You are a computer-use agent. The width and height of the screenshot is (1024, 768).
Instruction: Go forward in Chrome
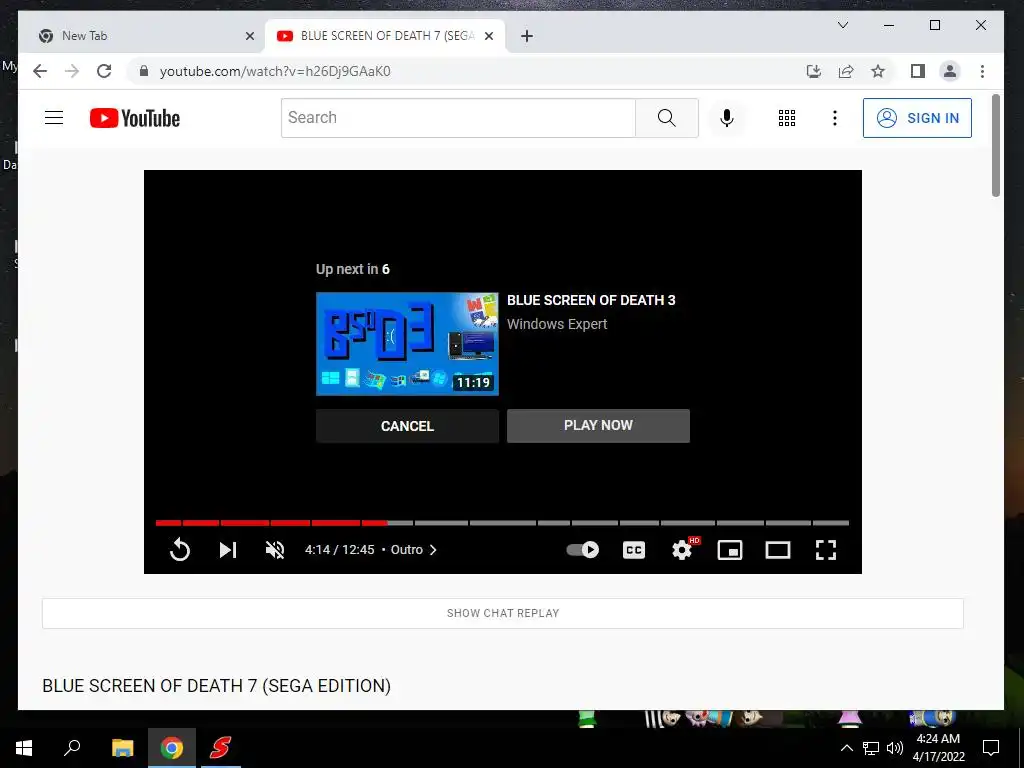tap(72, 71)
